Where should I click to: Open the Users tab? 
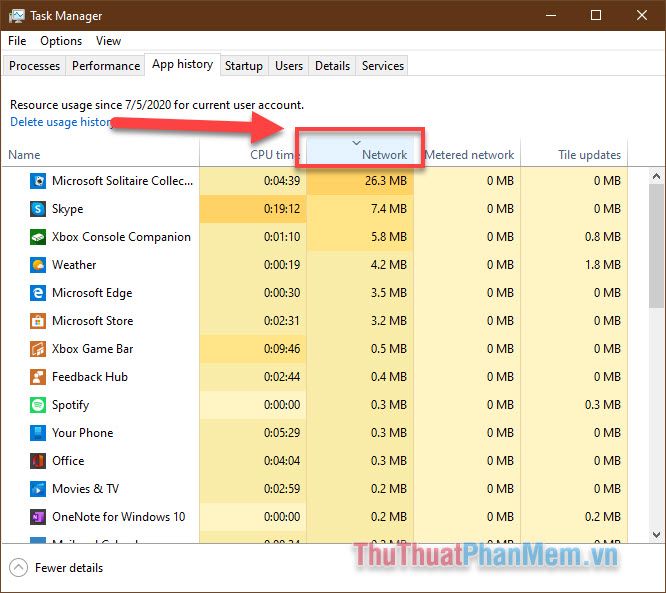click(x=289, y=66)
